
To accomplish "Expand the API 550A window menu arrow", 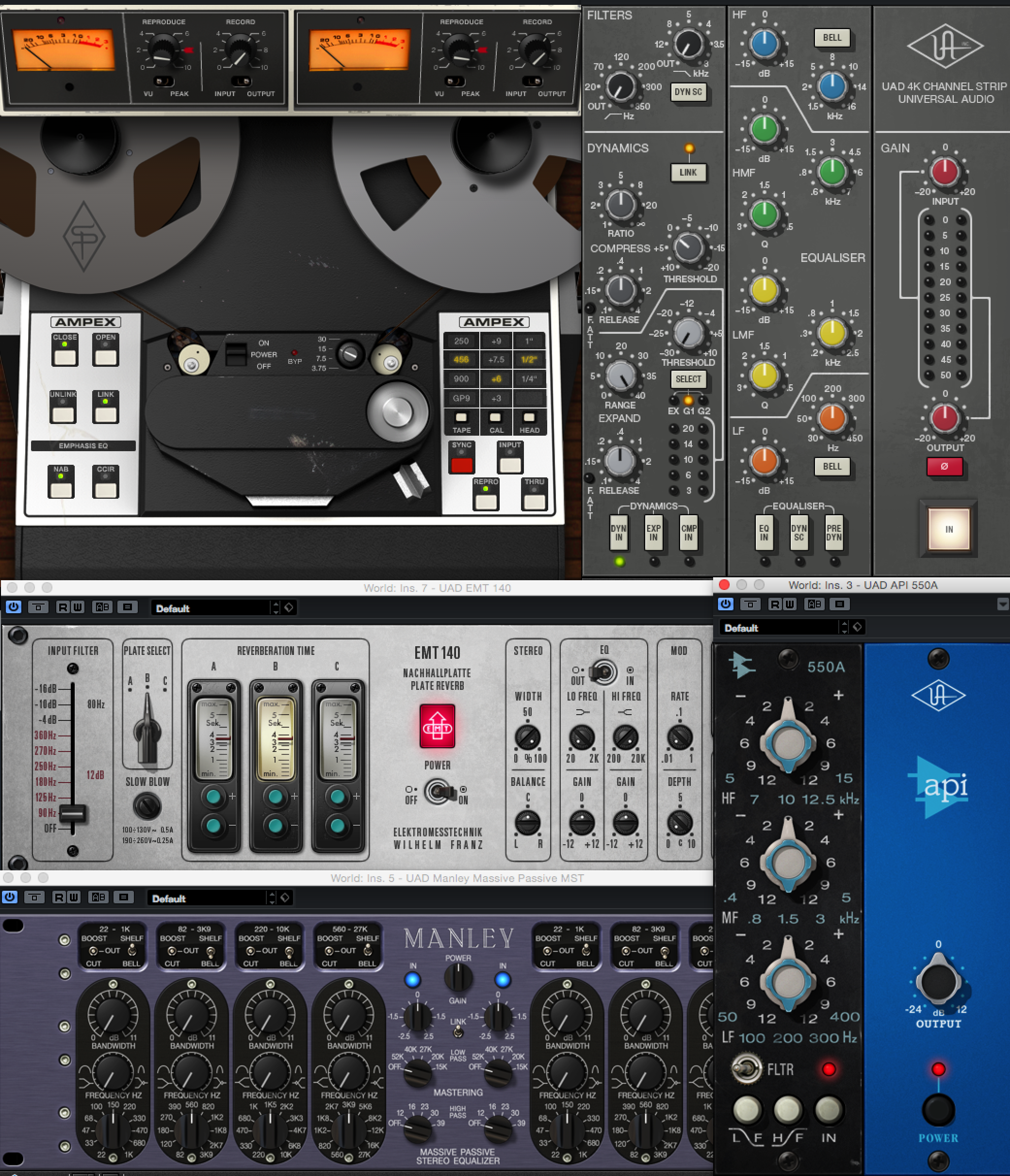I will point(1003,604).
